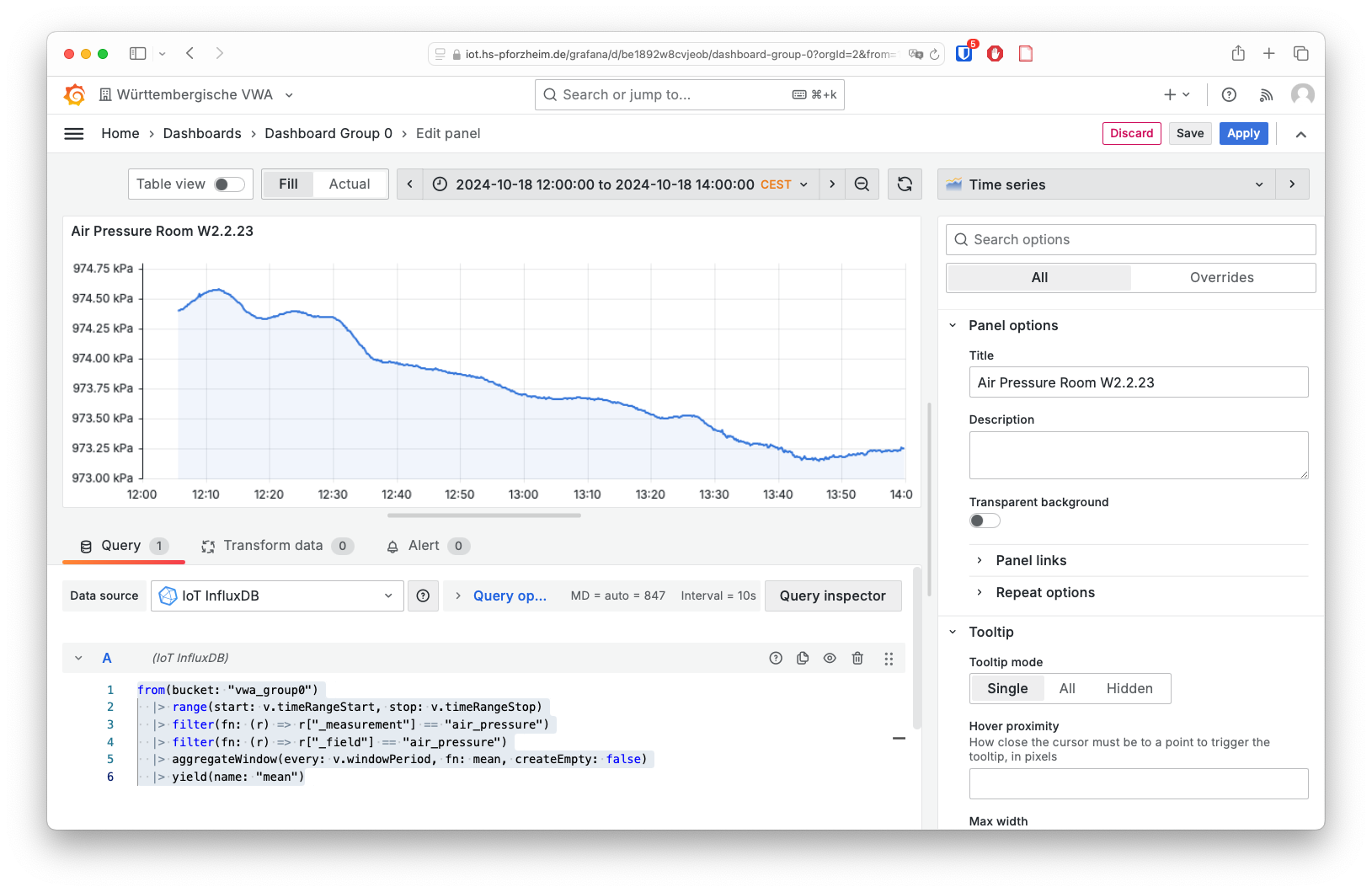The width and height of the screenshot is (1372, 892).
Task: Switch to the Overrides tab
Action: (x=1221, y=278)
